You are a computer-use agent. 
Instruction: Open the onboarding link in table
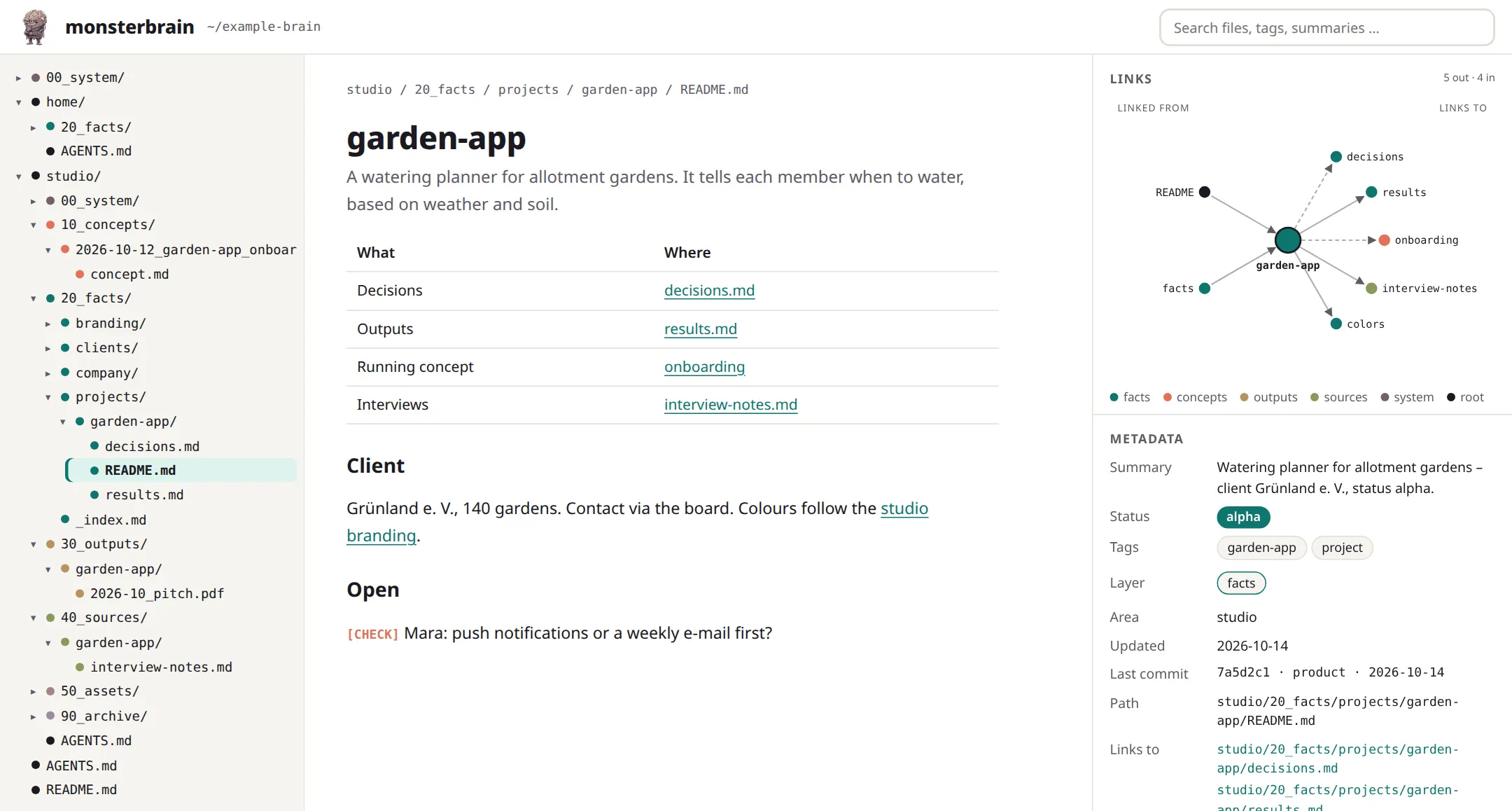pos(704,367)
